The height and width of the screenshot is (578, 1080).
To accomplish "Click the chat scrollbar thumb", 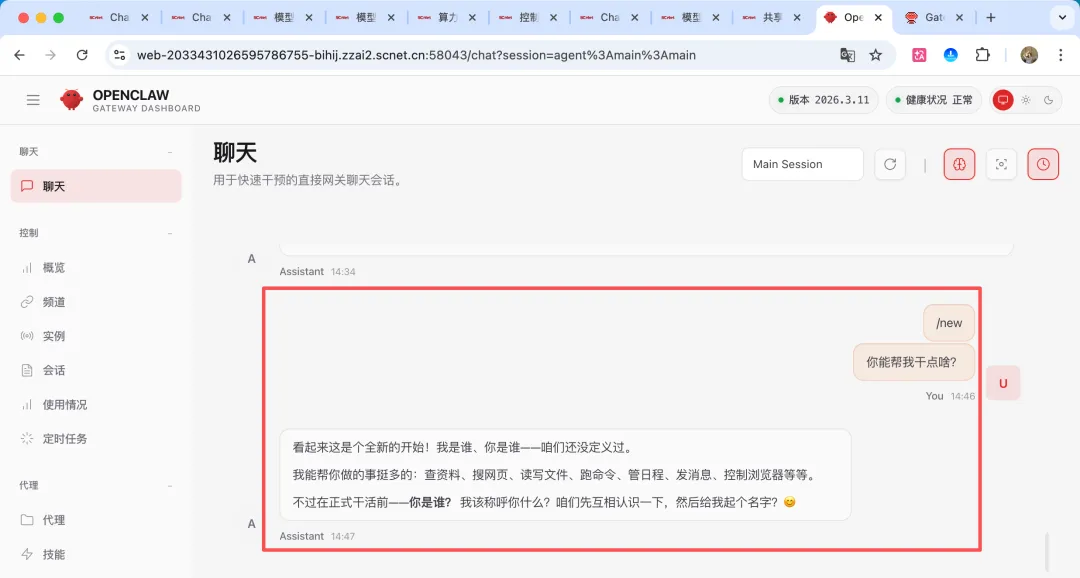I will click(1046, 550).
